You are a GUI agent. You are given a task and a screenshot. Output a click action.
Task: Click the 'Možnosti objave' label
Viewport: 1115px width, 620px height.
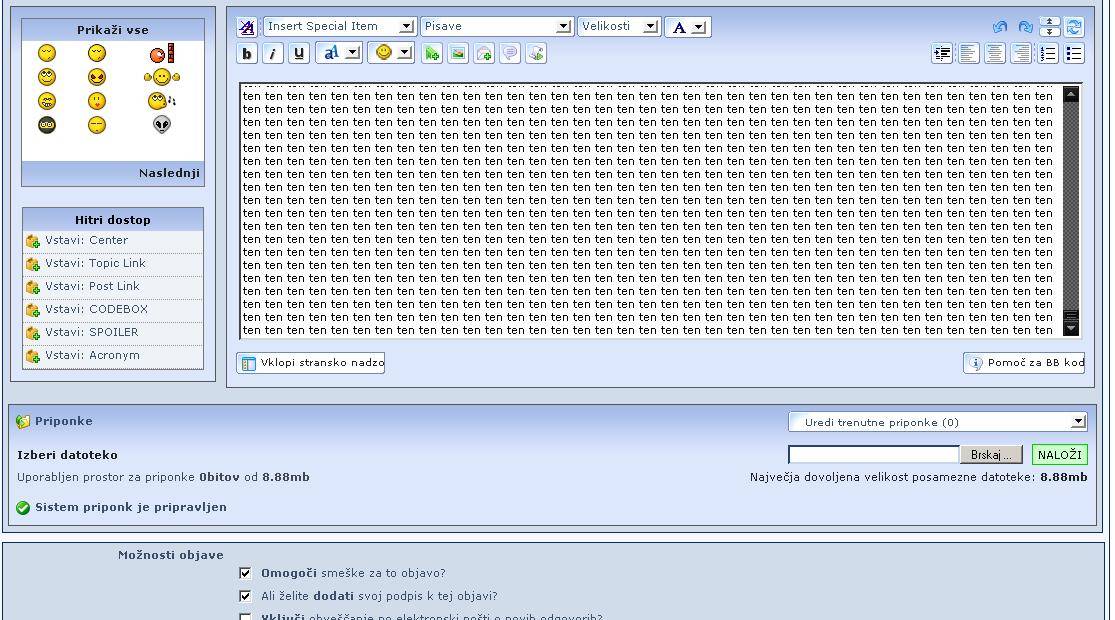[x=171, y=555]
